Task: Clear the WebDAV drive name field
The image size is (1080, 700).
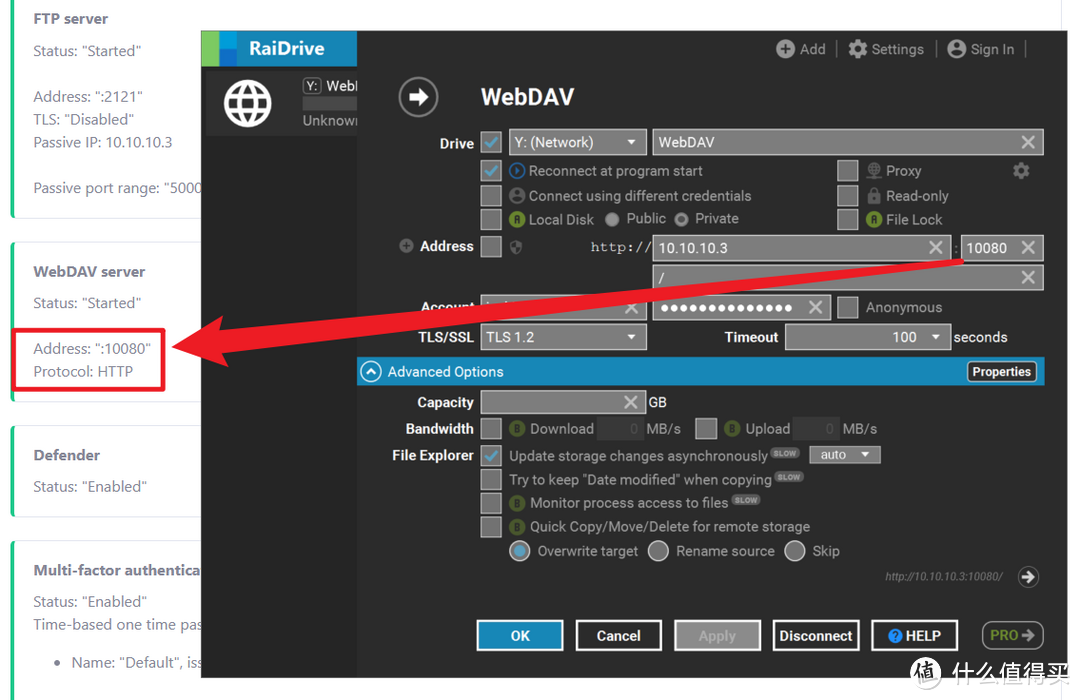Action: tap(1028, 142)
